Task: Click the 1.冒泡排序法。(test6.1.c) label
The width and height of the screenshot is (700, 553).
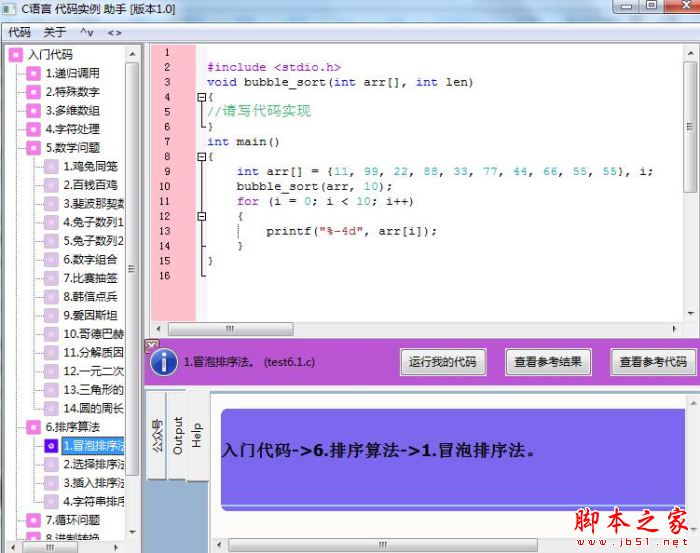Action: click(x=249, y=362)
